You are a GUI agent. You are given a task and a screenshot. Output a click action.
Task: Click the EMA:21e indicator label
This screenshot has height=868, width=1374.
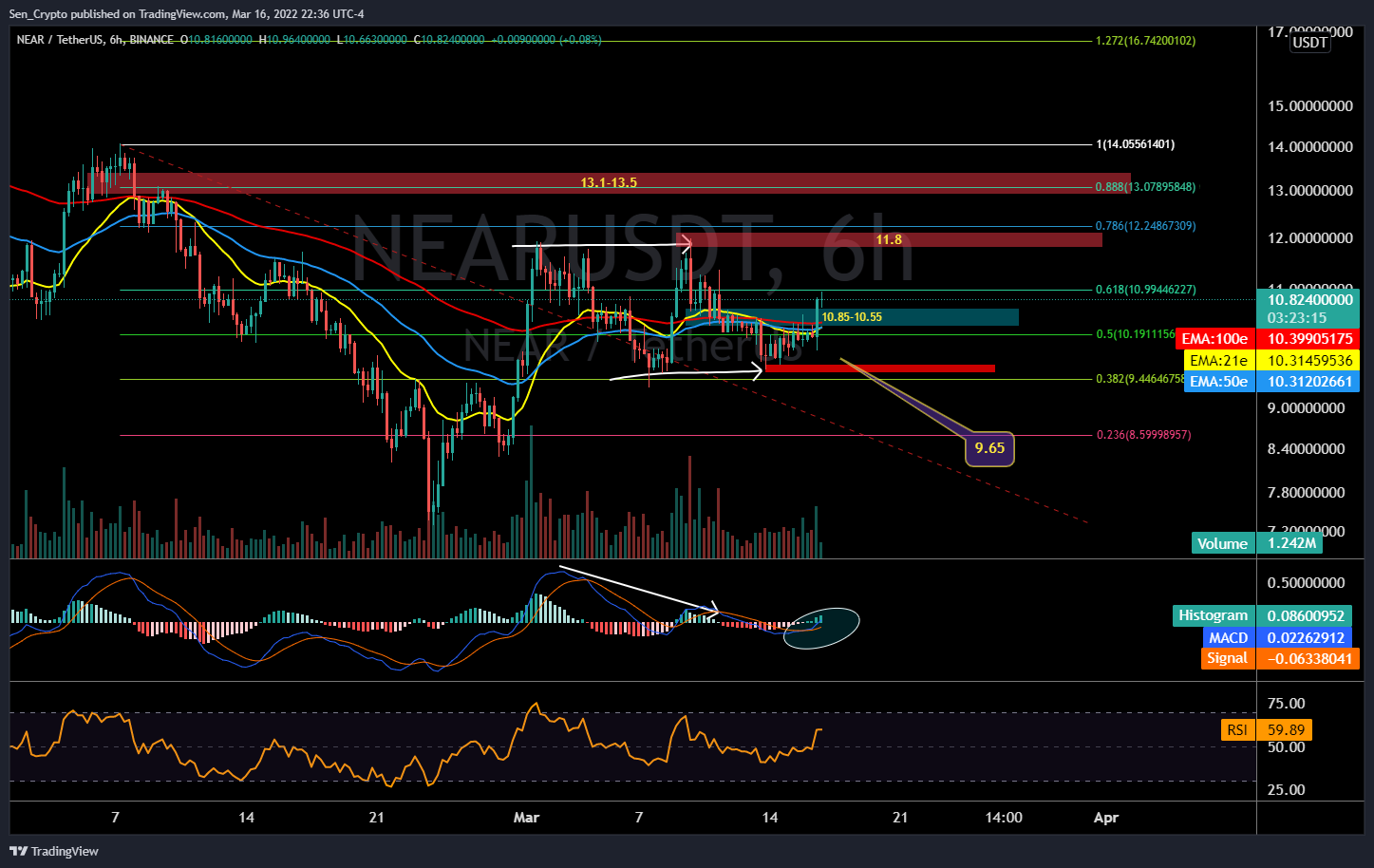pyautogui.click(x=1218, y=361)
